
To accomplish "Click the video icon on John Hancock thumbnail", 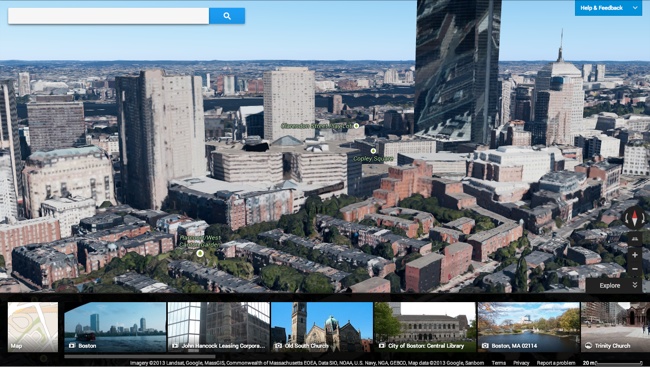I will 175,345.
